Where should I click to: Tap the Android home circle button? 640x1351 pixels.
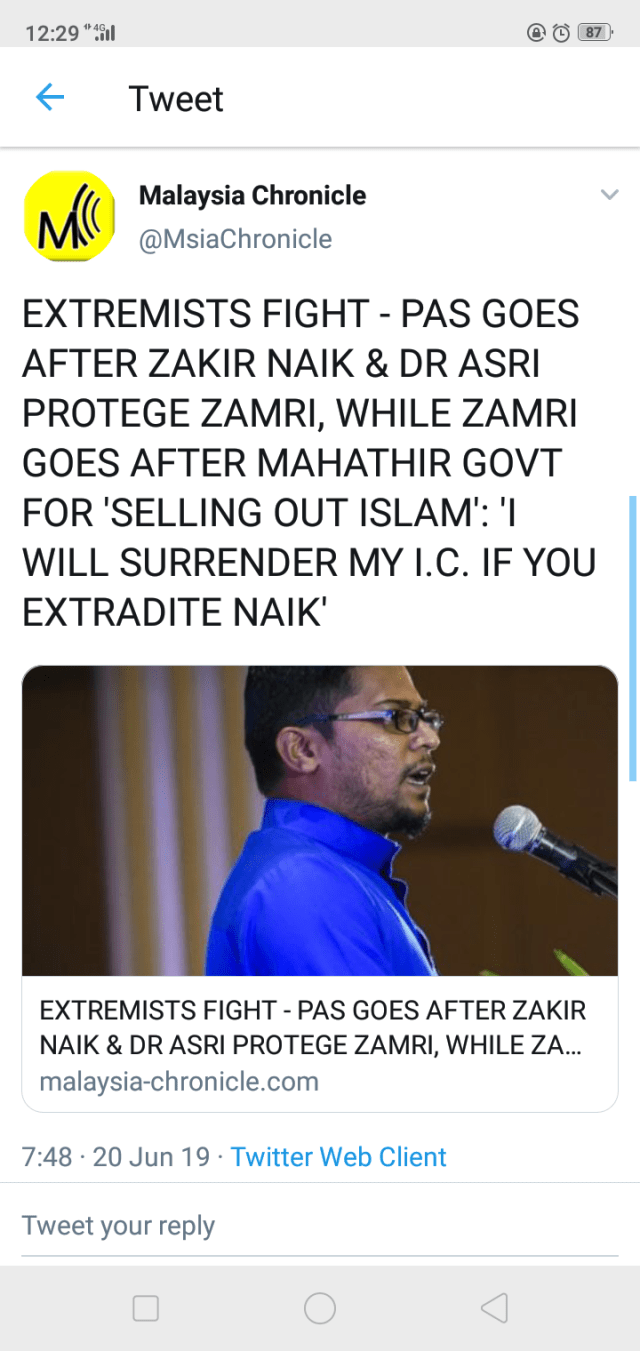coord(320,1308)
